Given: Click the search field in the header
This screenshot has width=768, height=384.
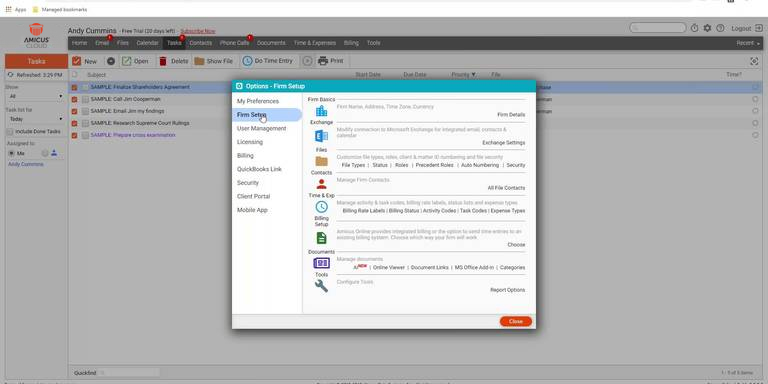Looking at the screenshot, I should click(658, 28).
